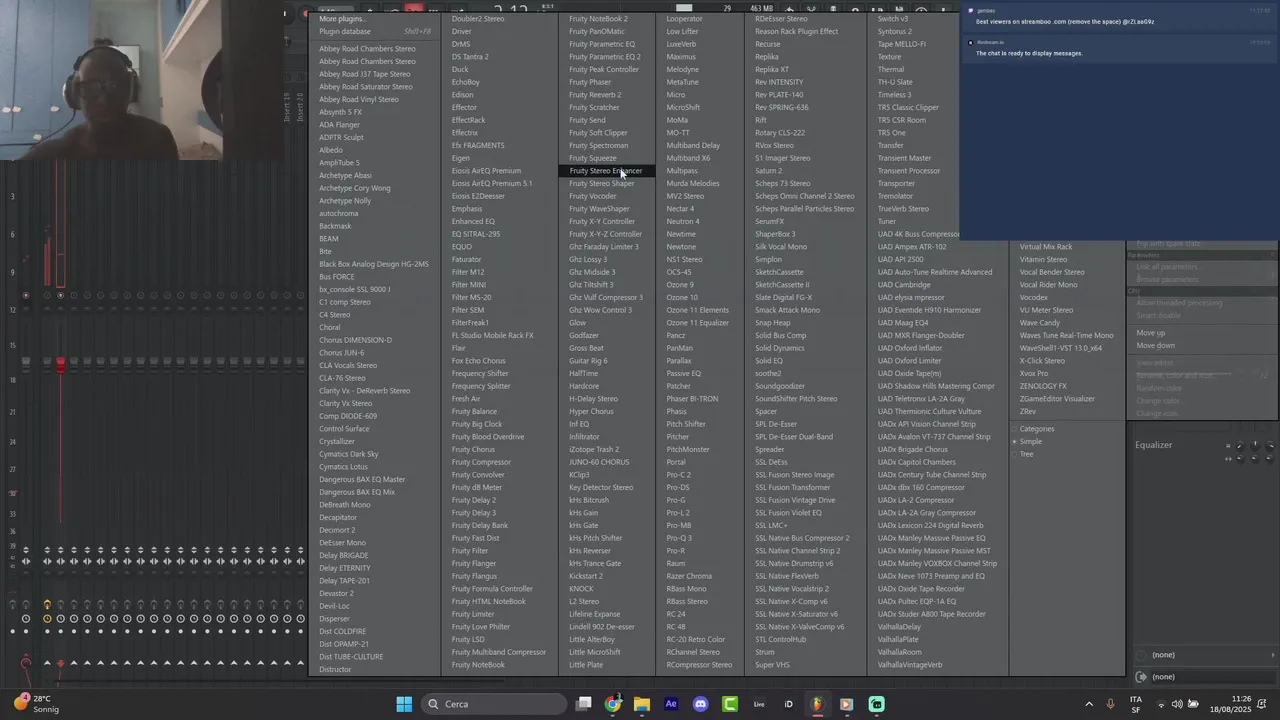Choose Saturn 2 plugin

coord(768,171)
